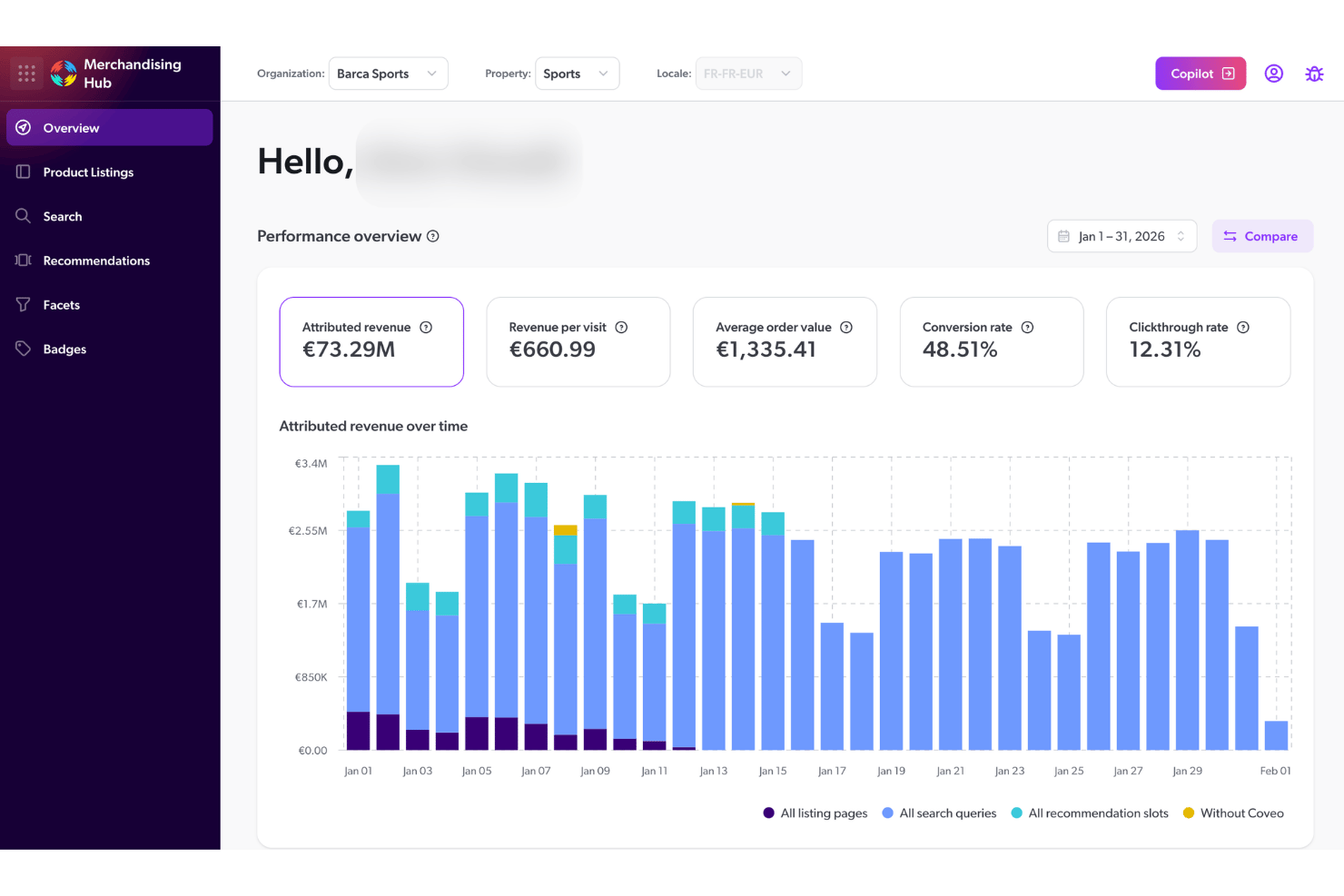Open the Property dropdown Sports
Image resolution: width=1344 pixels, height=896 pixels.
pyautogui.click(x=577, y=74)
